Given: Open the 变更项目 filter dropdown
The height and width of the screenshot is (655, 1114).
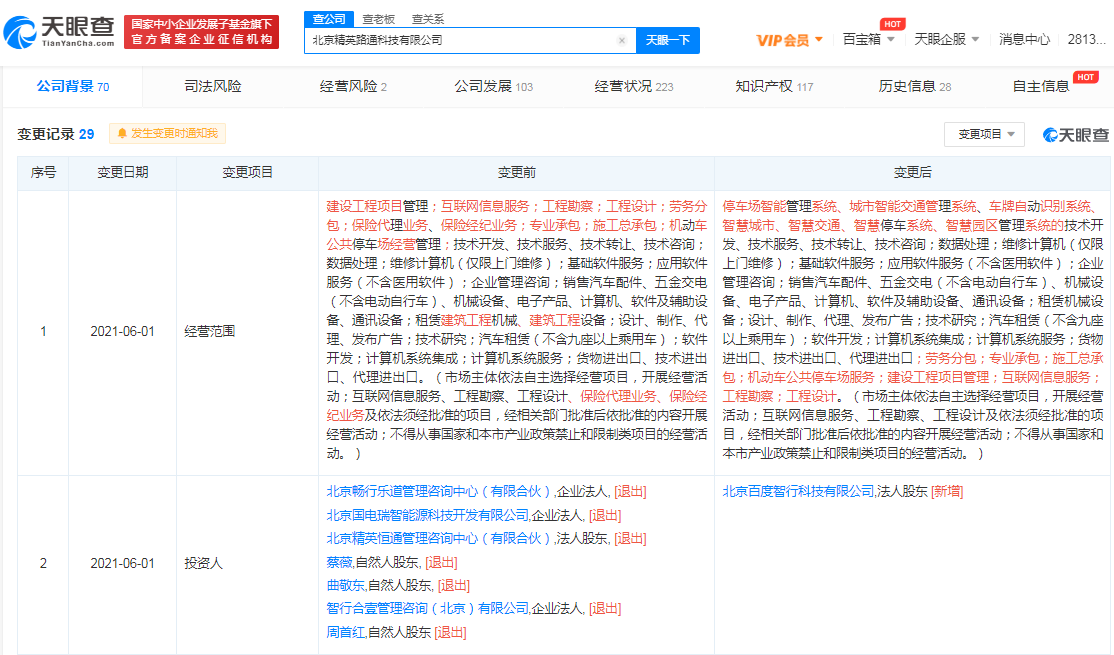Looking at the screenshot, I should click(985, 134).
